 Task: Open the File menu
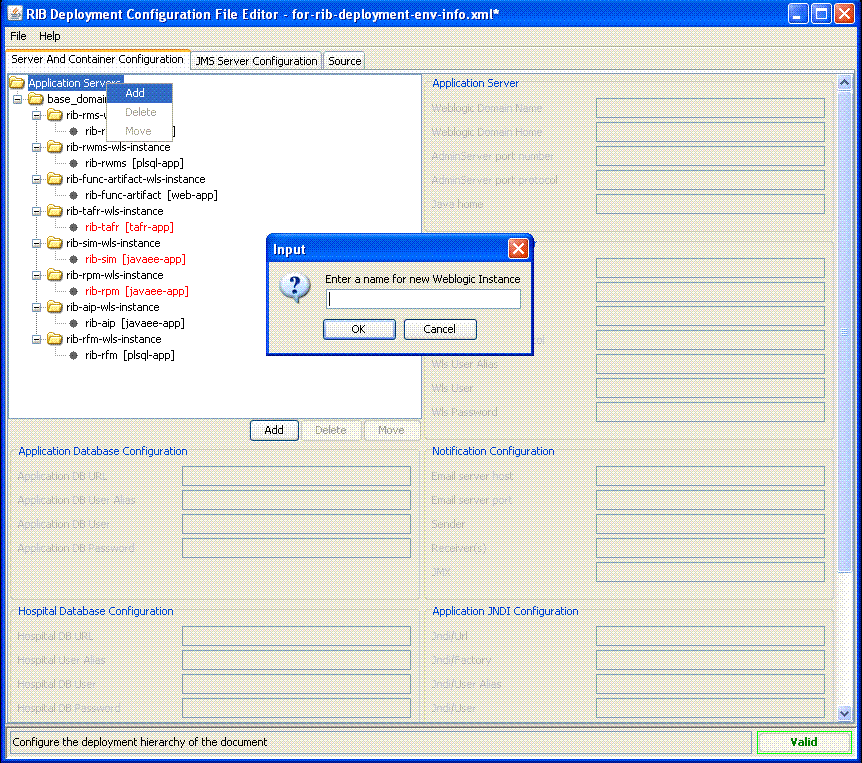[x=18, y=36]
